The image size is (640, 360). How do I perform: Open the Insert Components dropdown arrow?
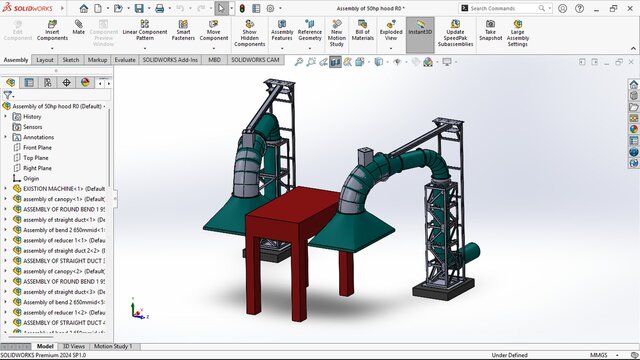pyautogui.click(x=52, y=48)
